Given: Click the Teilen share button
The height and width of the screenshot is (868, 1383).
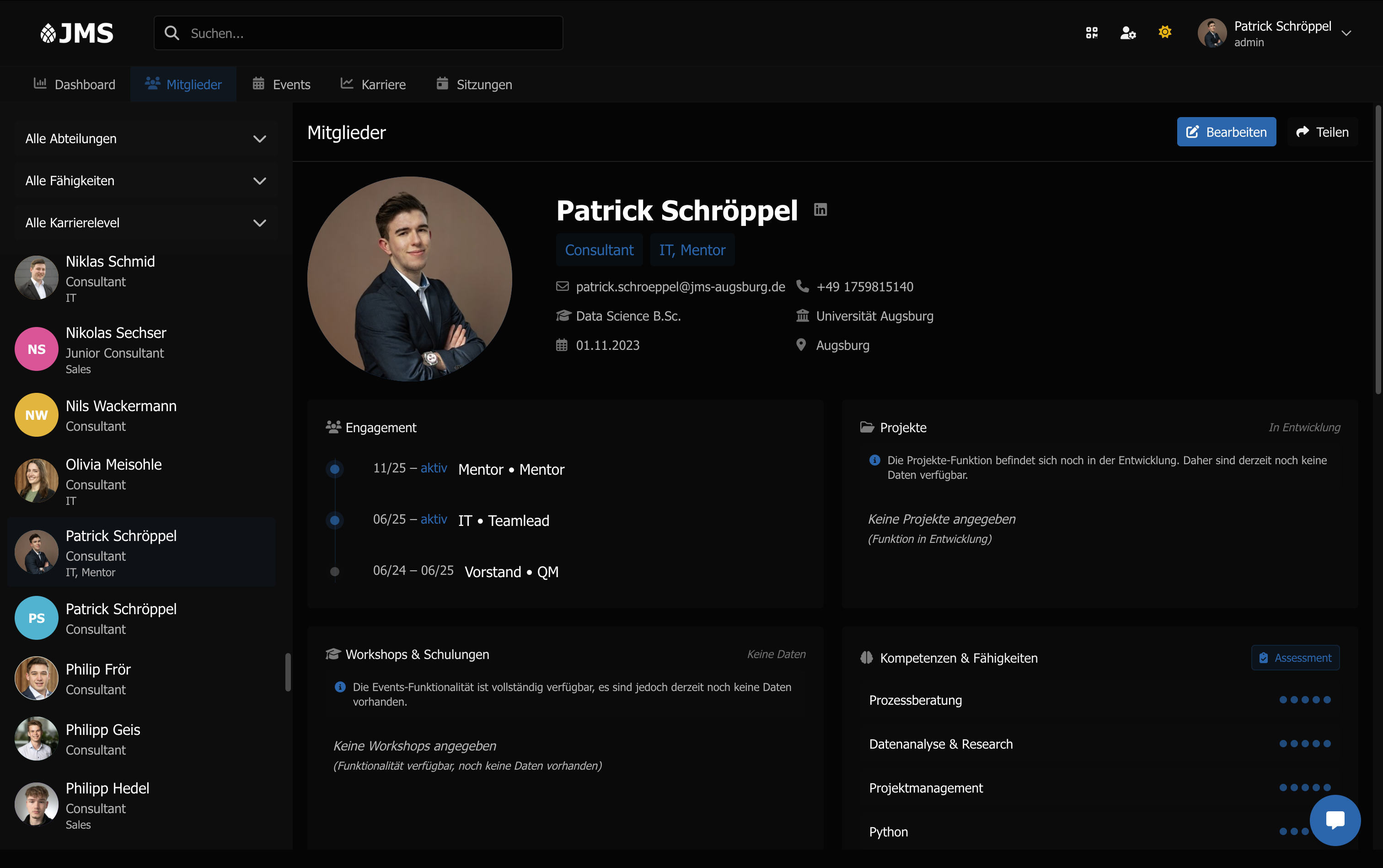Looking at the screenshot, I should 1322,132.
